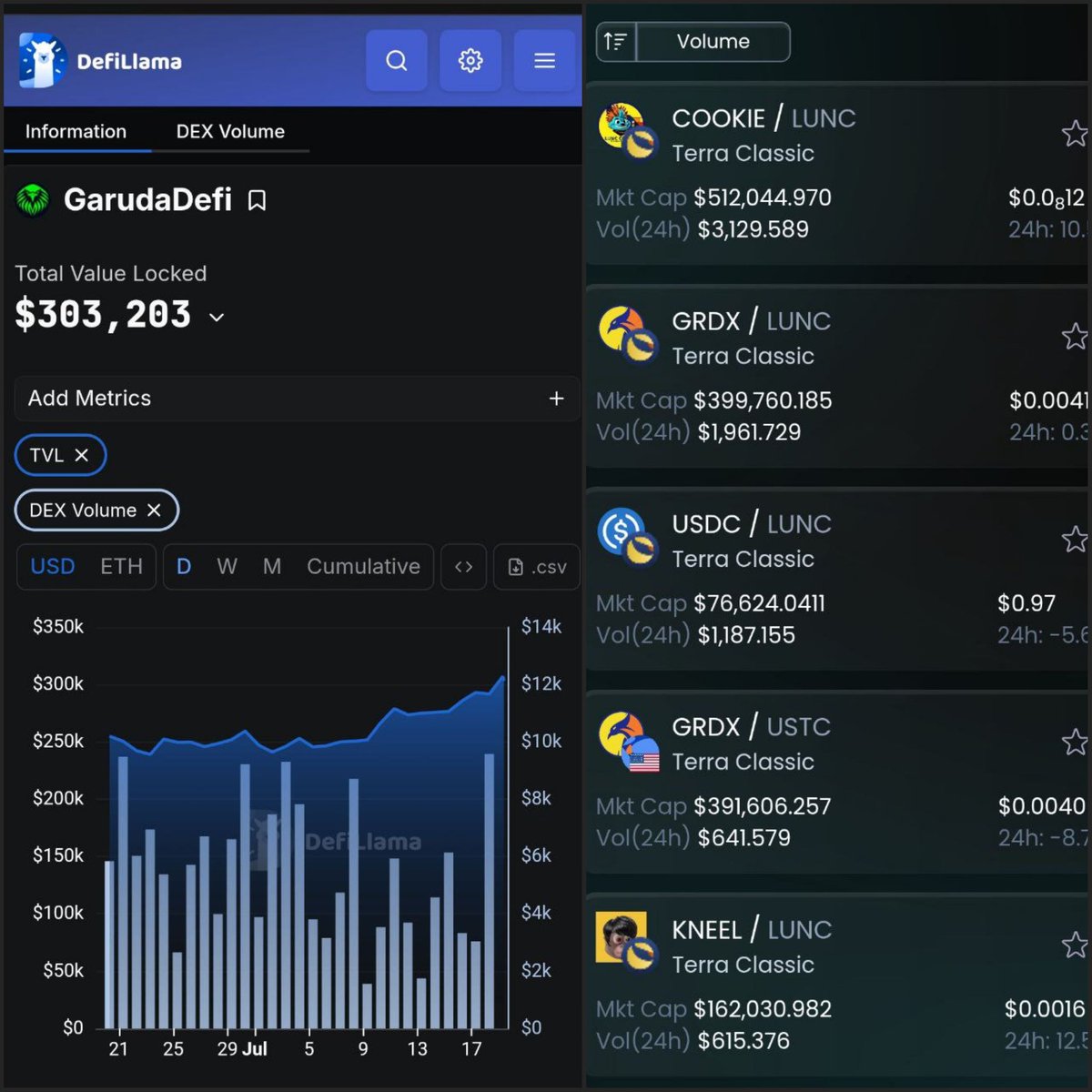Click the GarudaDefi protocol name
The height and width of the screenshot is (1092, 1092).
point(147,199)
